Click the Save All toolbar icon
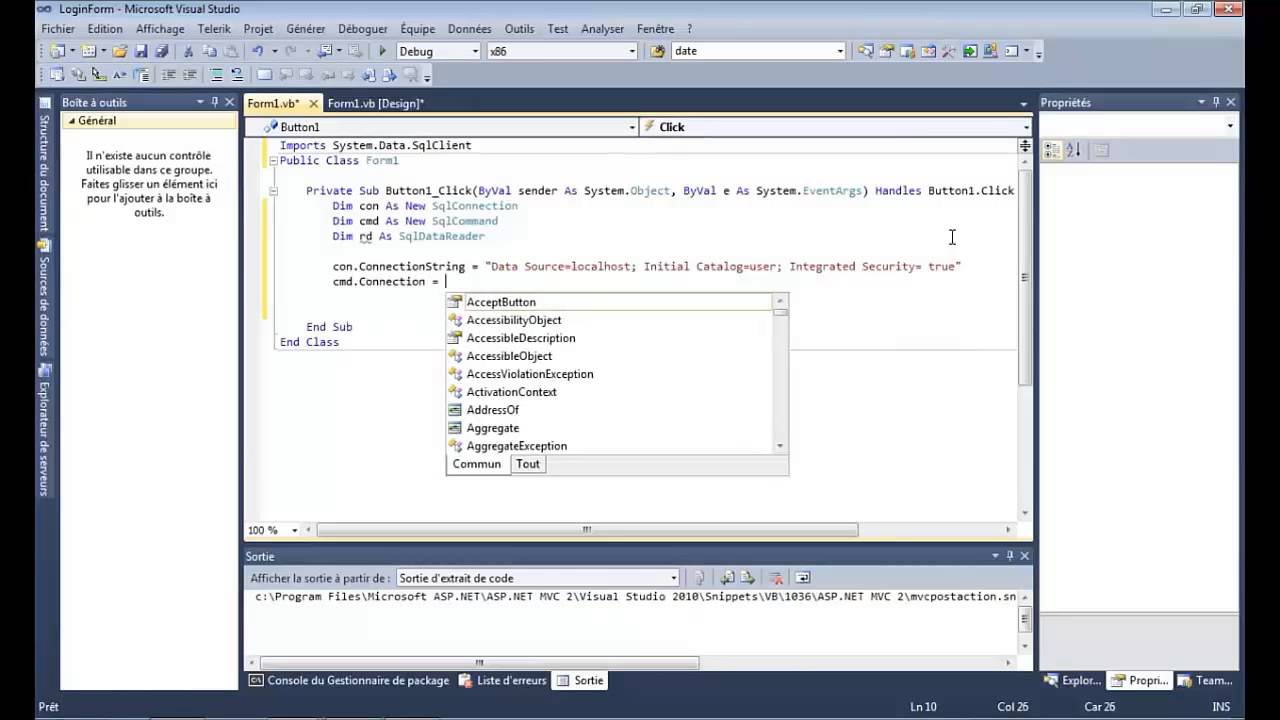 pyautogui.click(x=161, y=51)
